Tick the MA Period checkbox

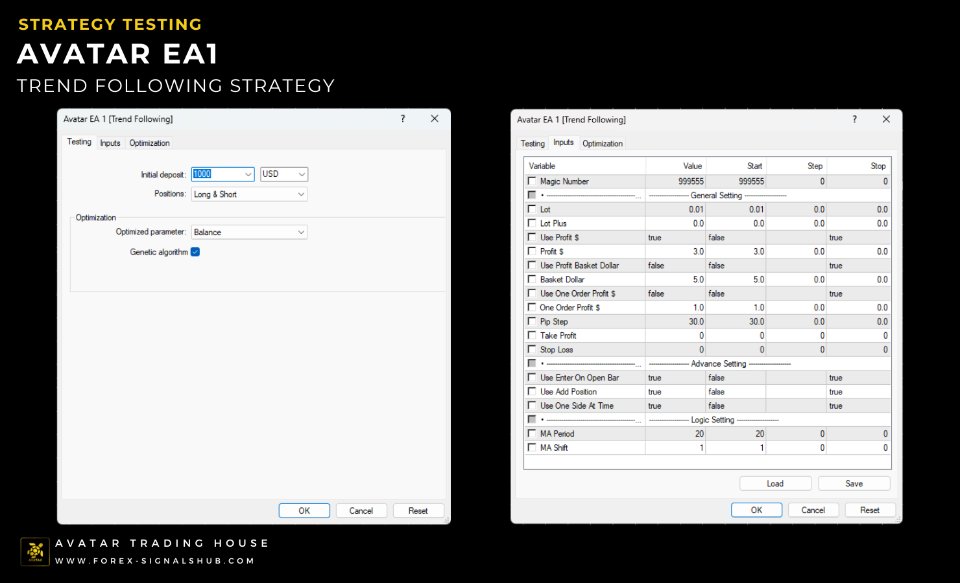pos(532,434)
